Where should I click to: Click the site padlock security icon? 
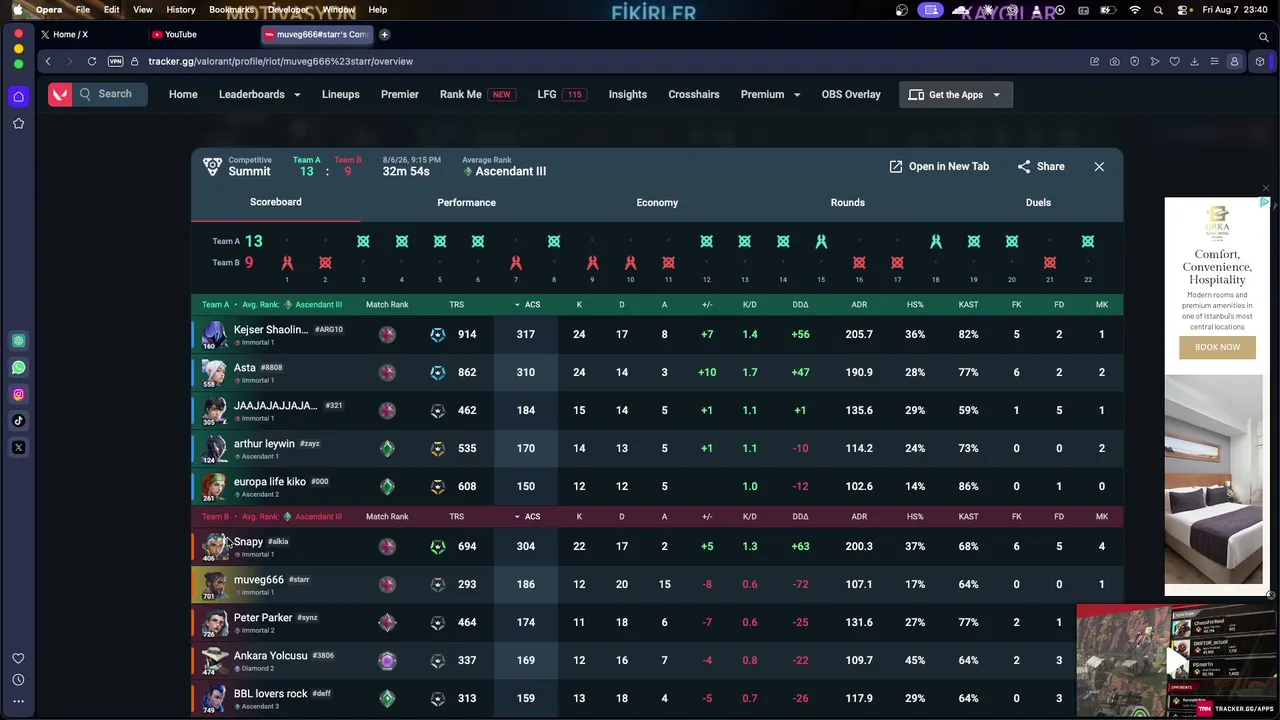point(135,61)
